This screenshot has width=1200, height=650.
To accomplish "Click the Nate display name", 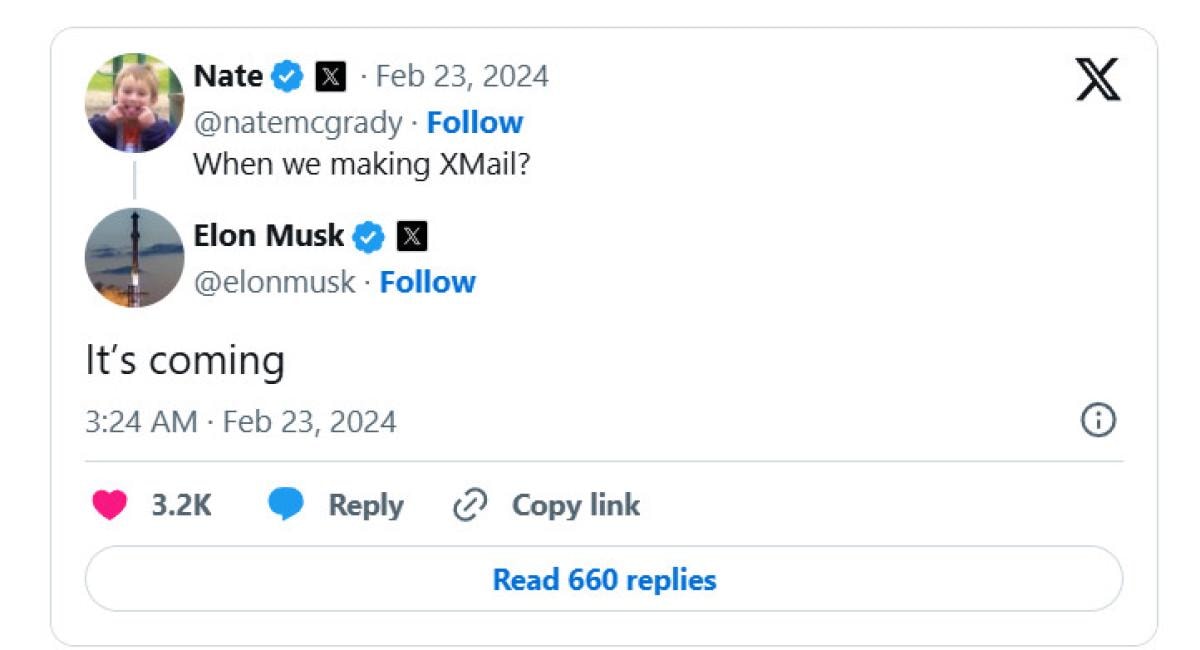I will tap(228, 76).
